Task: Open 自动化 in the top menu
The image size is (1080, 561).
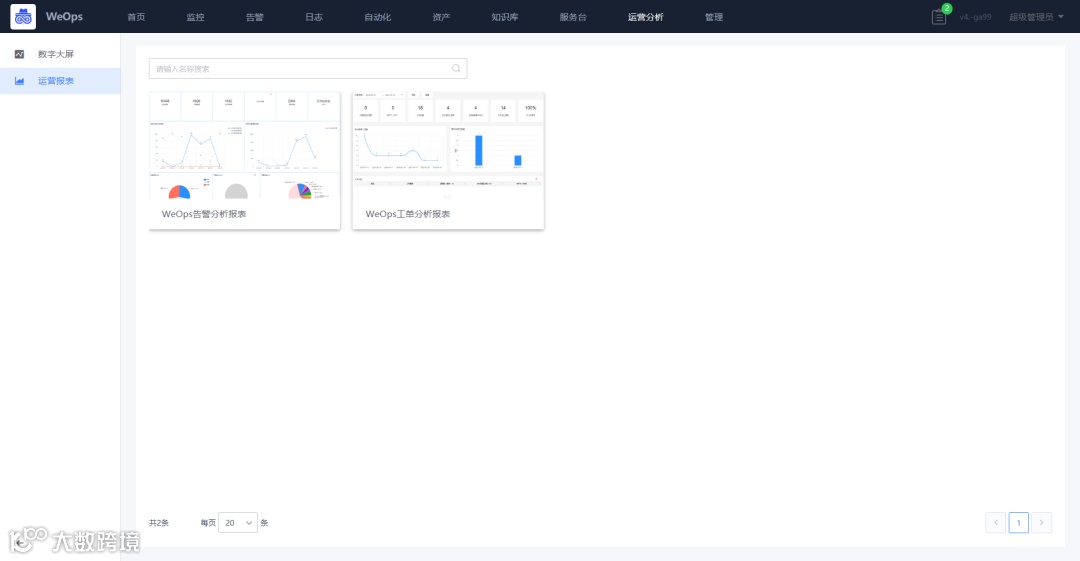Action: click(x=377, y=17)
